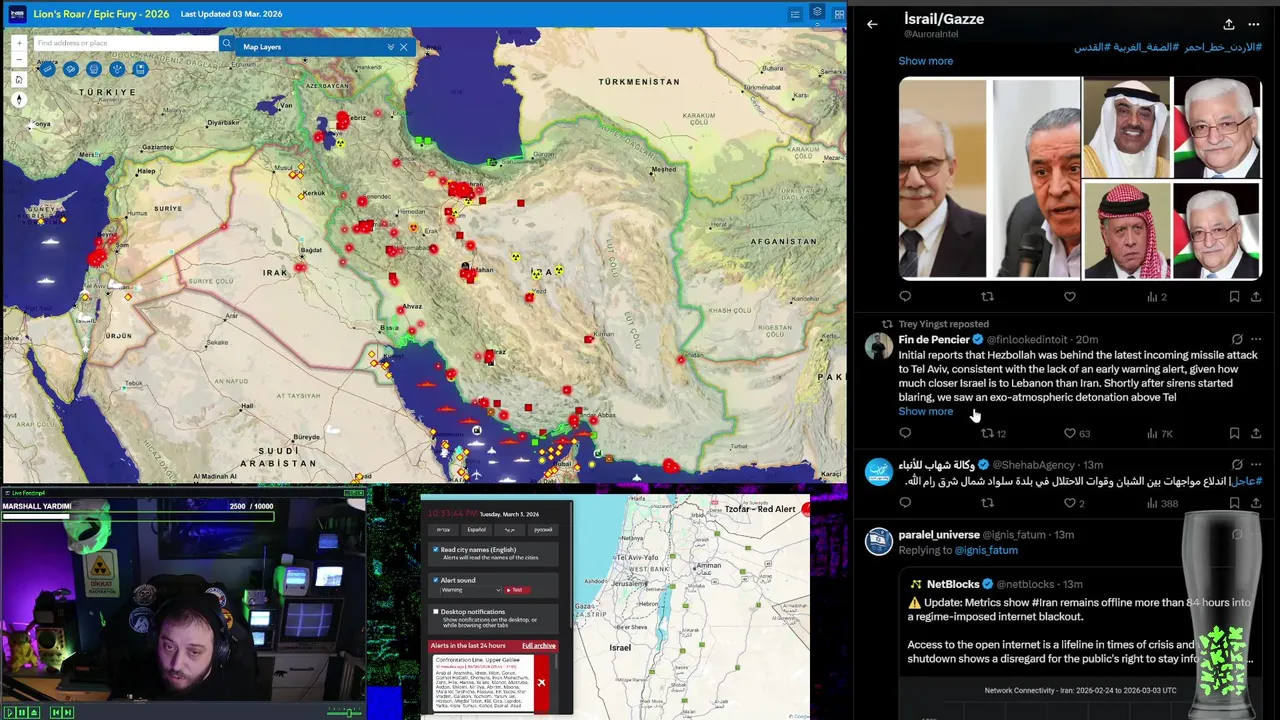The height and width of the screenshot is (720, 1280).
Task: Open the bearded man with glasses photo
Action: click(x=943, y=178)
